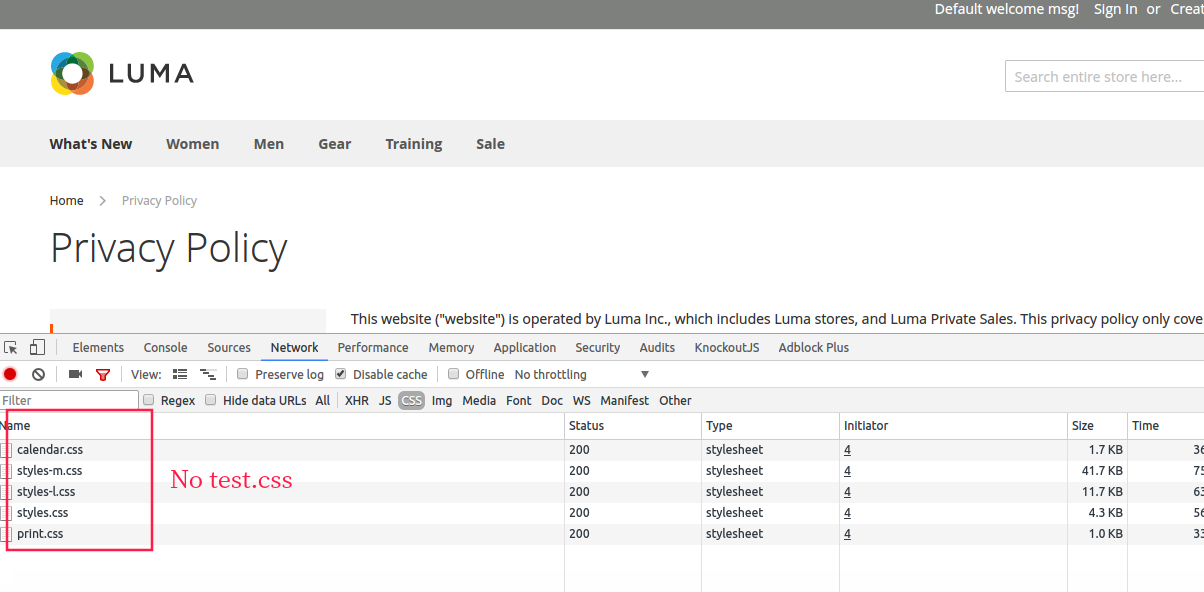
Task: Click the print.css file icon
Action: (7, 534)
